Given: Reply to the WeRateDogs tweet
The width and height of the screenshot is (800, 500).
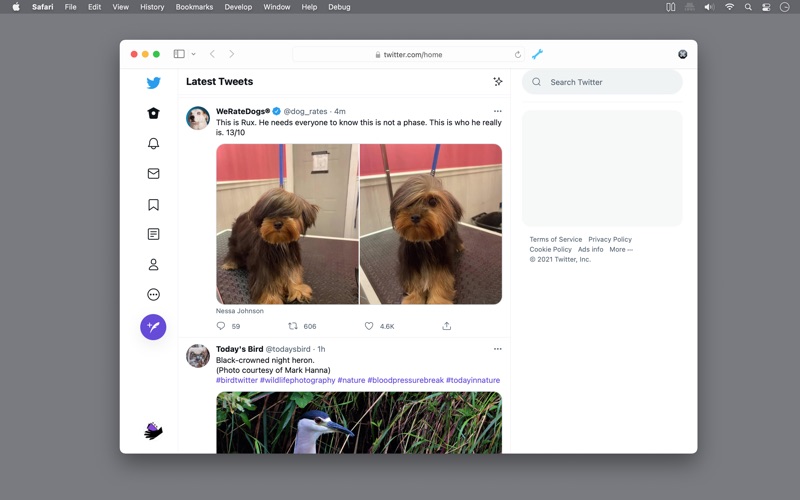Looking at the screenshot, I should click(x=220, y=326).
